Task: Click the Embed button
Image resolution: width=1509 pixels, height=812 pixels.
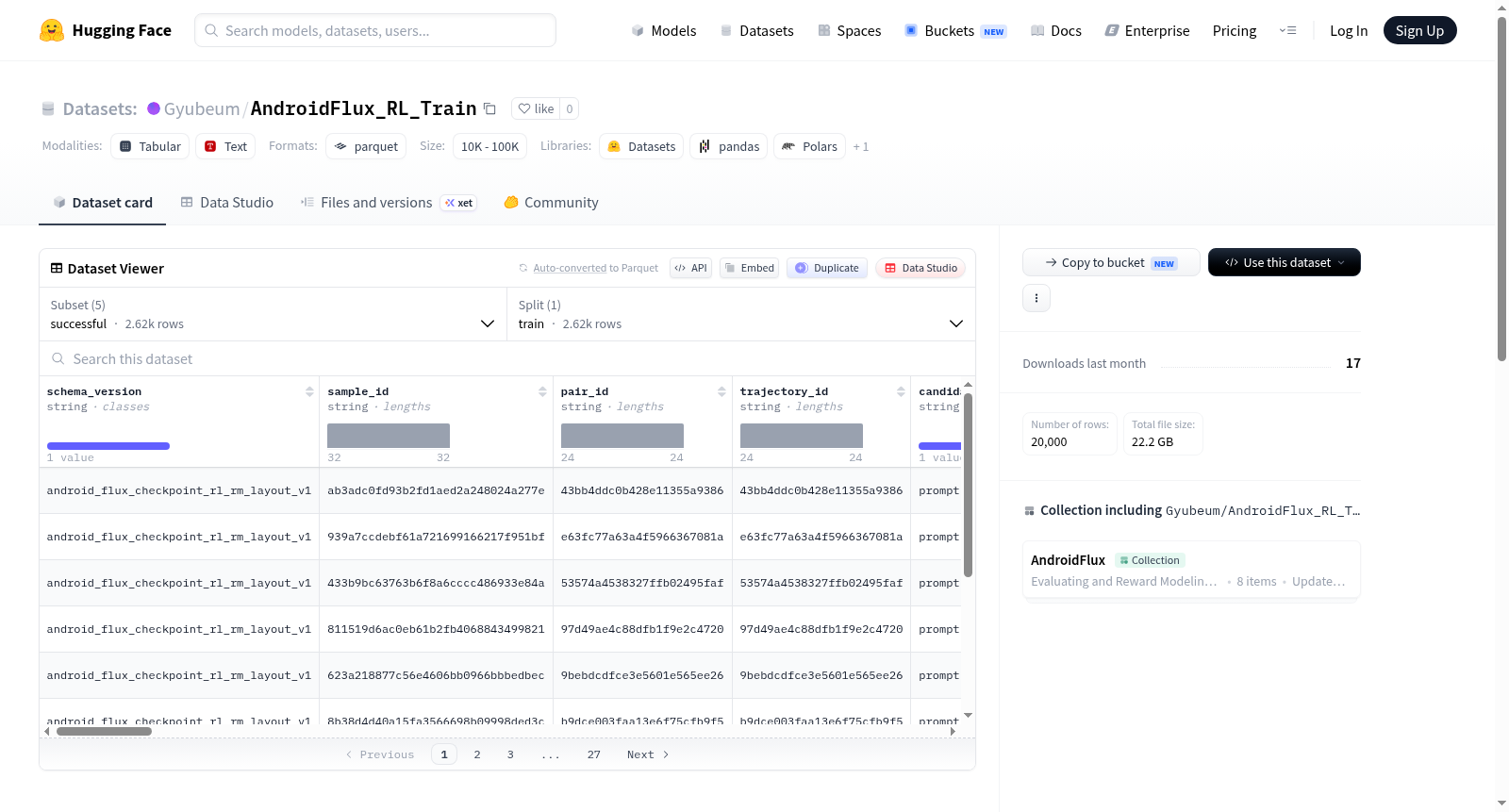Action: 749,268
